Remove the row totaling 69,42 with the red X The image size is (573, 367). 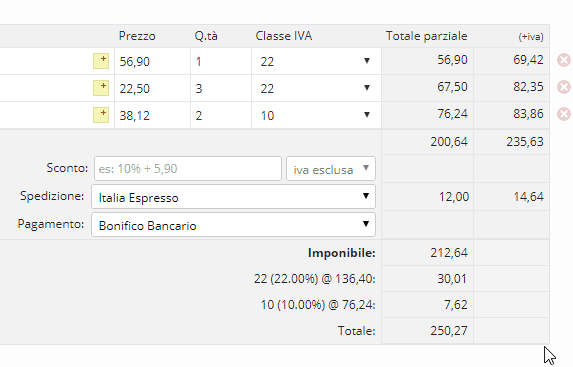point(564,60)
